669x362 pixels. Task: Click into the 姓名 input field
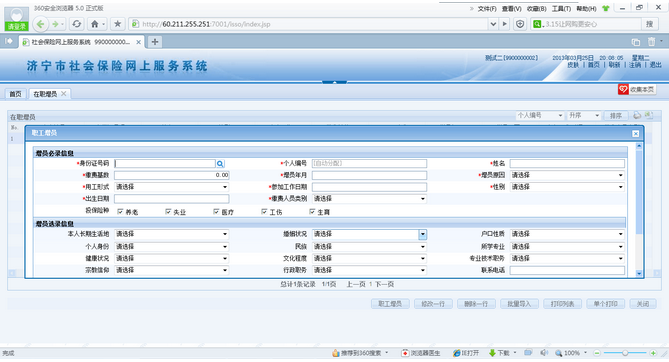point(567,163)
